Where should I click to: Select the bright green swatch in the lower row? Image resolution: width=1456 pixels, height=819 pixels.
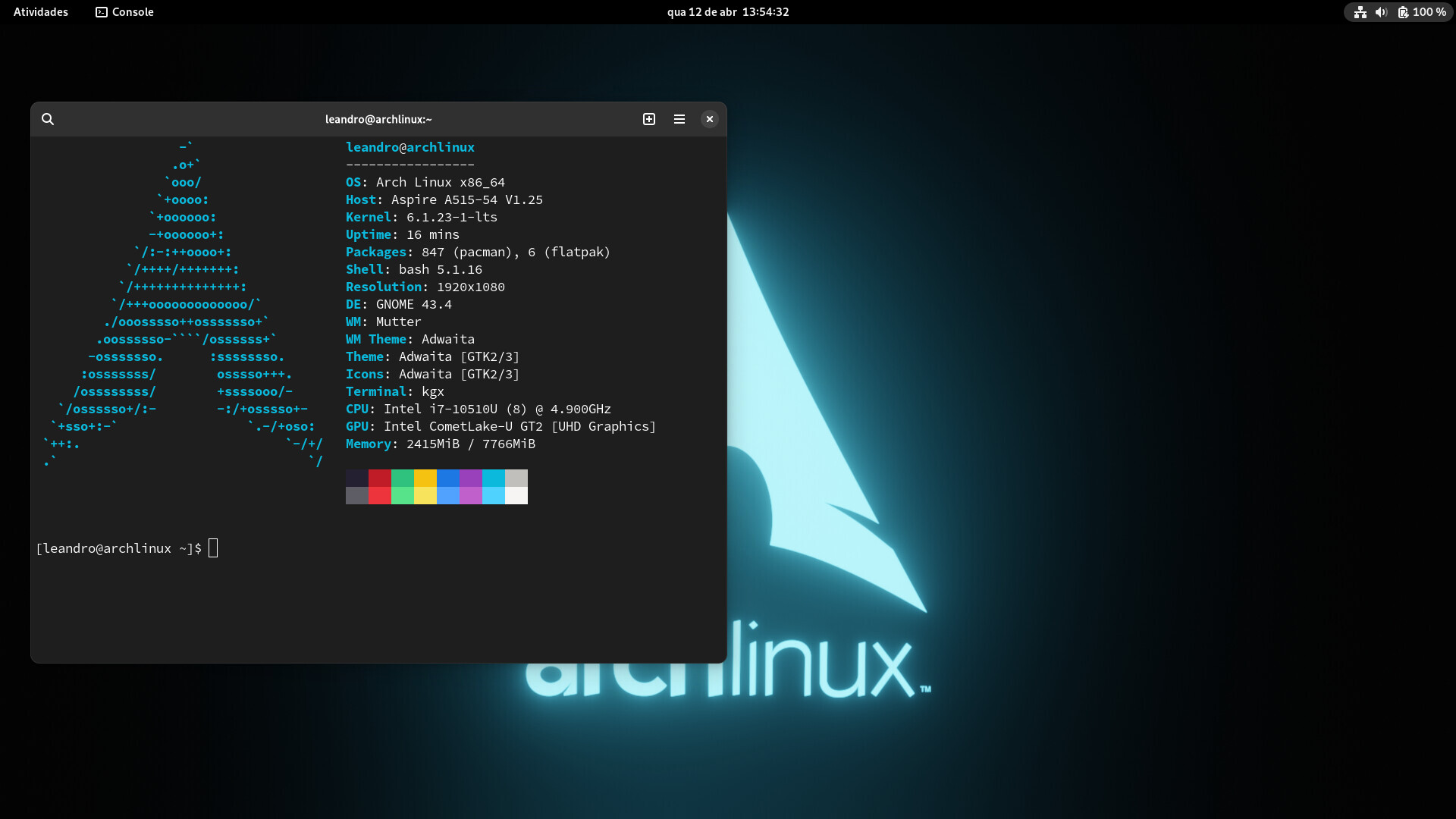[403, 495]
